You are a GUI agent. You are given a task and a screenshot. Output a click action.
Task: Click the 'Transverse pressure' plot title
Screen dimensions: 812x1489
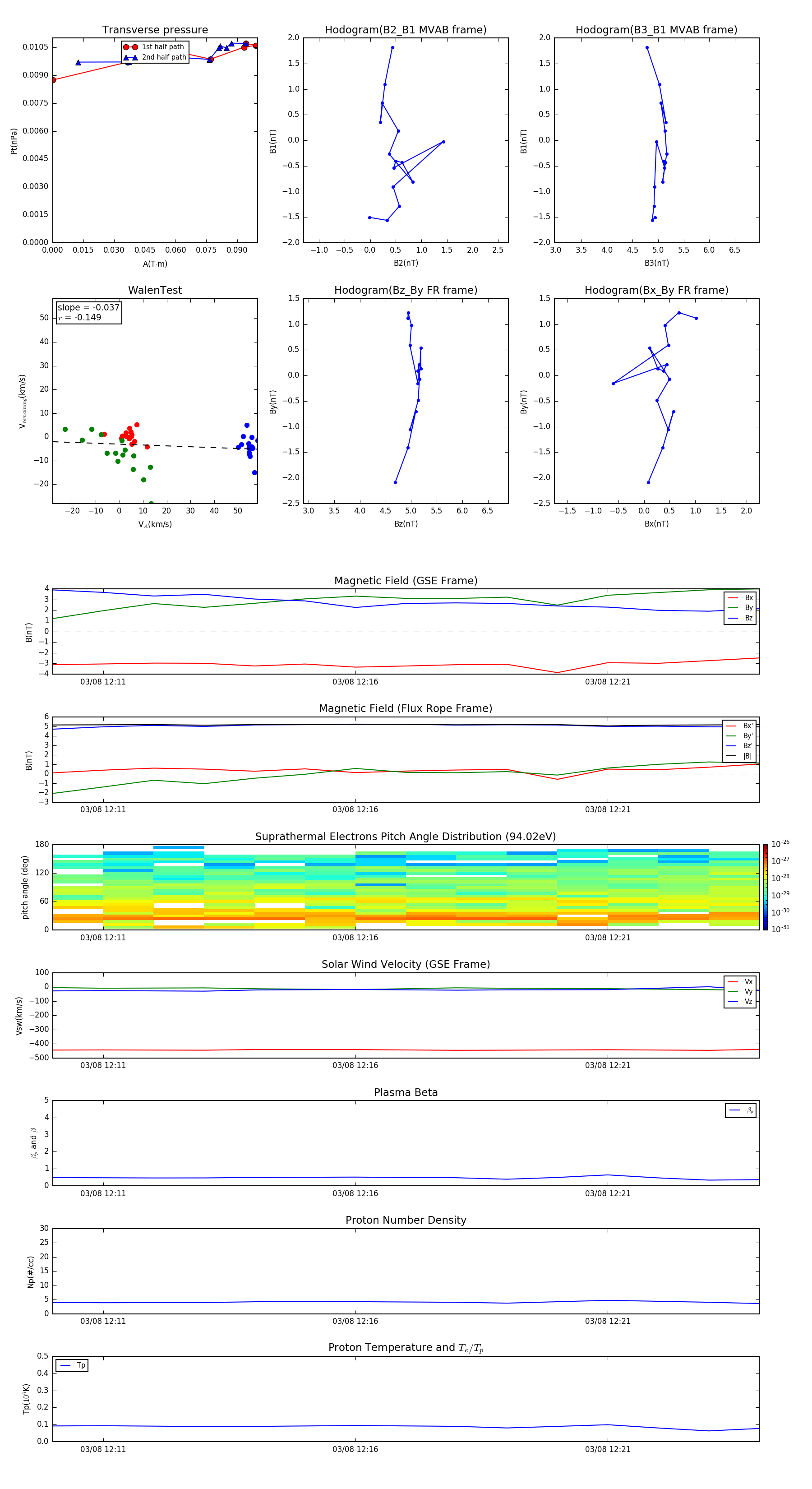coord(155,30)
